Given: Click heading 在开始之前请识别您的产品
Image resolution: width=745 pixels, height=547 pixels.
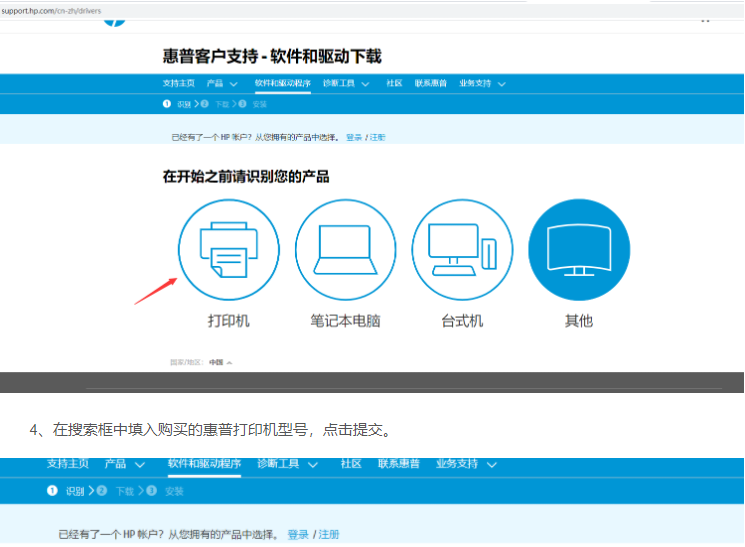Looking at the screenshot, I should click(x=246, y=177).
